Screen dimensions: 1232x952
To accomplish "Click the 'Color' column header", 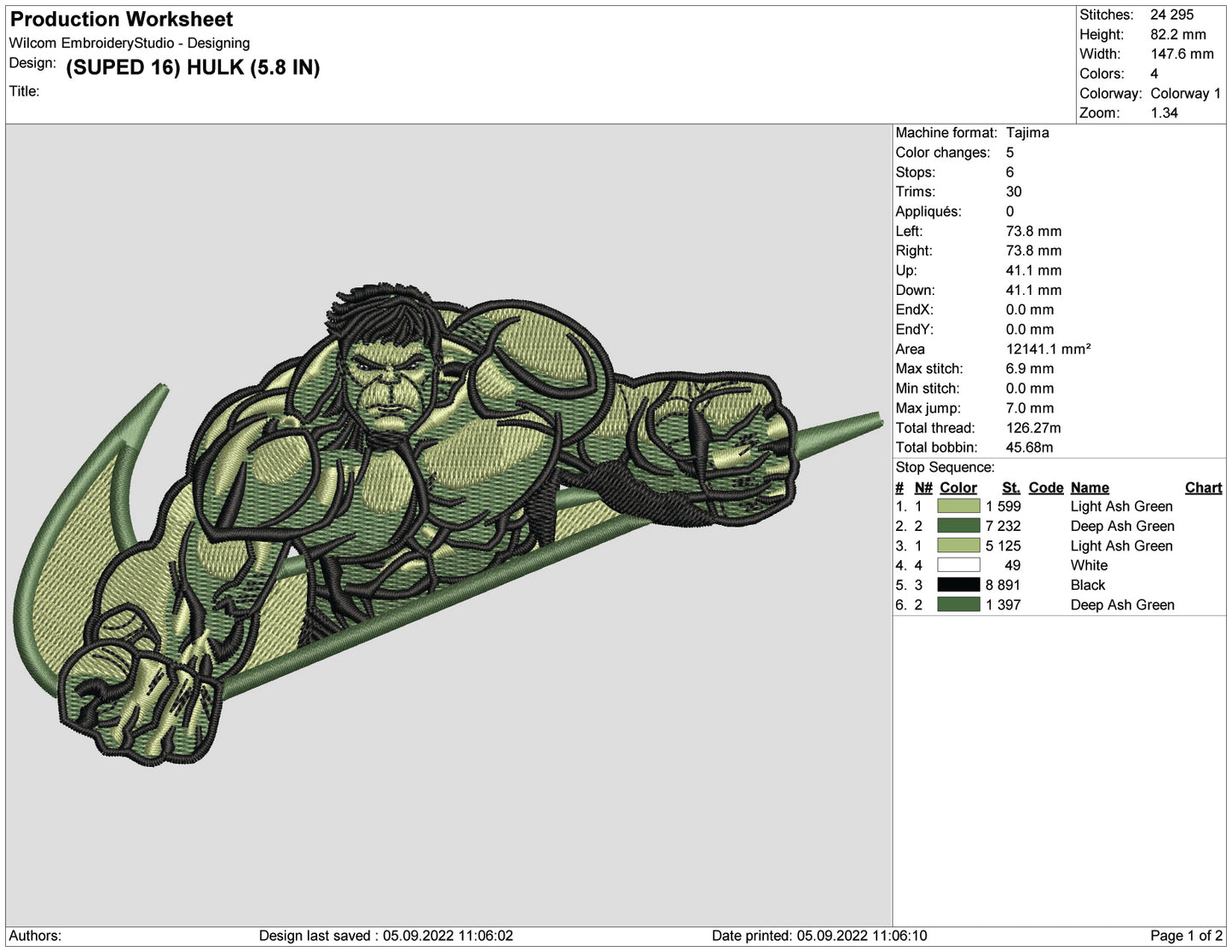I will 958,488.
